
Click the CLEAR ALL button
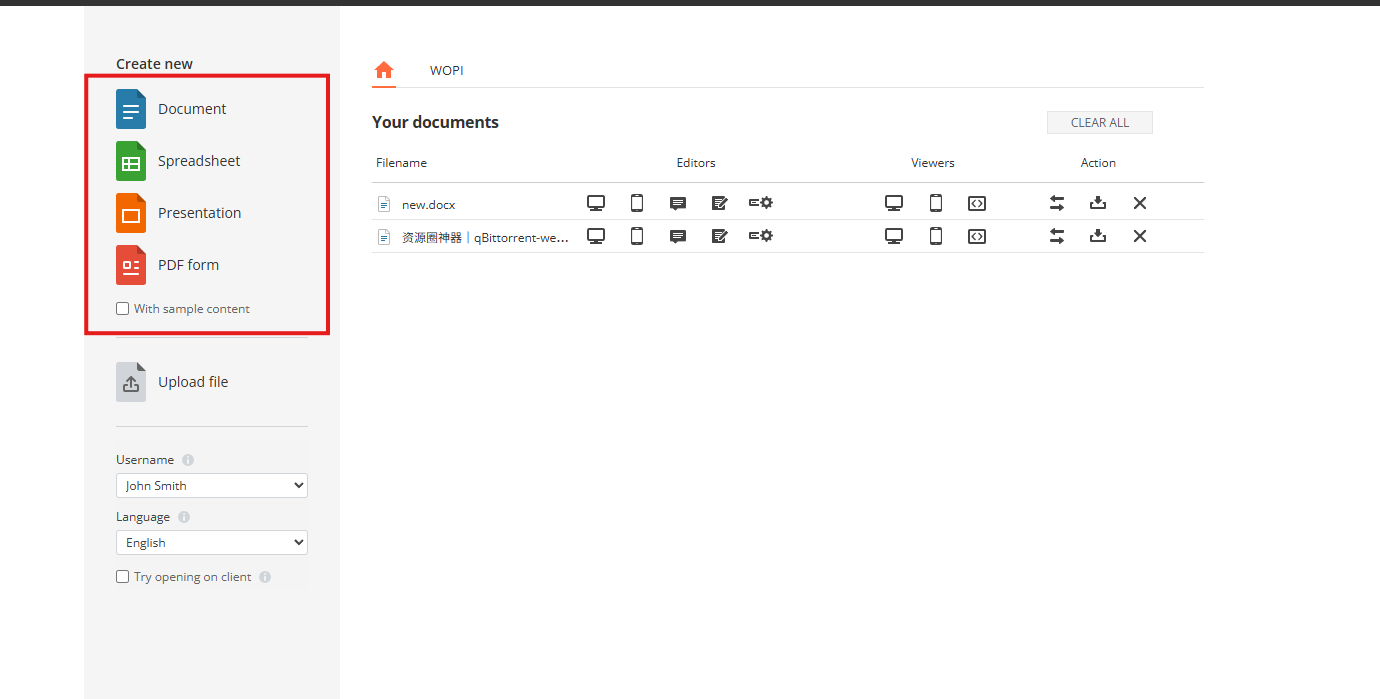[x=1100, y=122]
